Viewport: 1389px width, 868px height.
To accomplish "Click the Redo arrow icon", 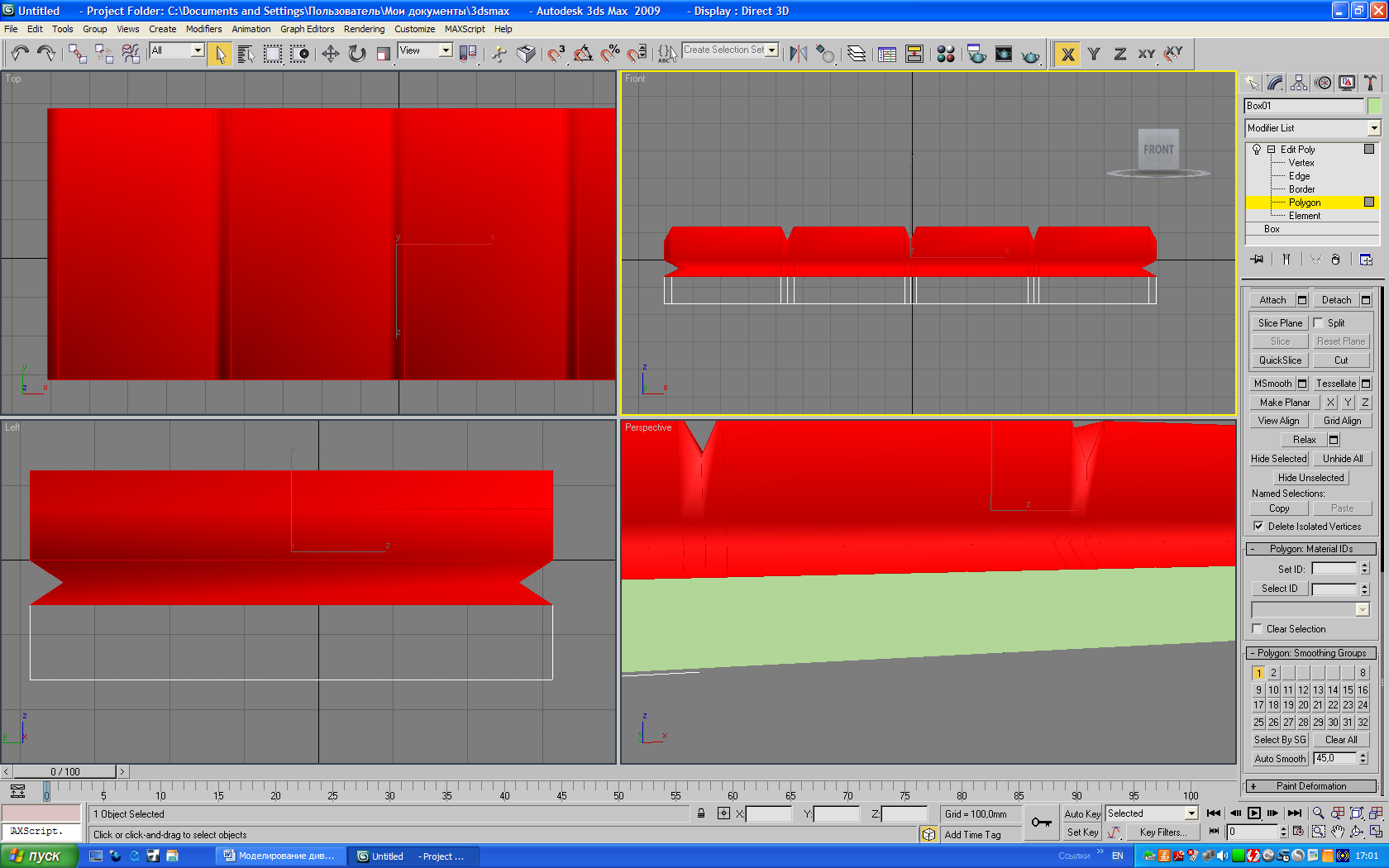I will pos(46,54).
